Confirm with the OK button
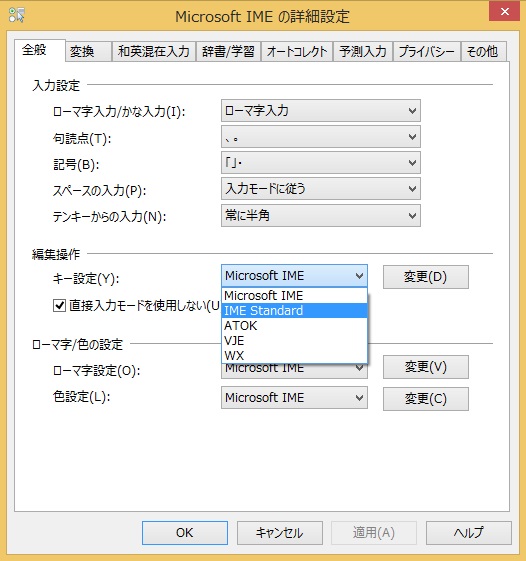 pos(185,533)
